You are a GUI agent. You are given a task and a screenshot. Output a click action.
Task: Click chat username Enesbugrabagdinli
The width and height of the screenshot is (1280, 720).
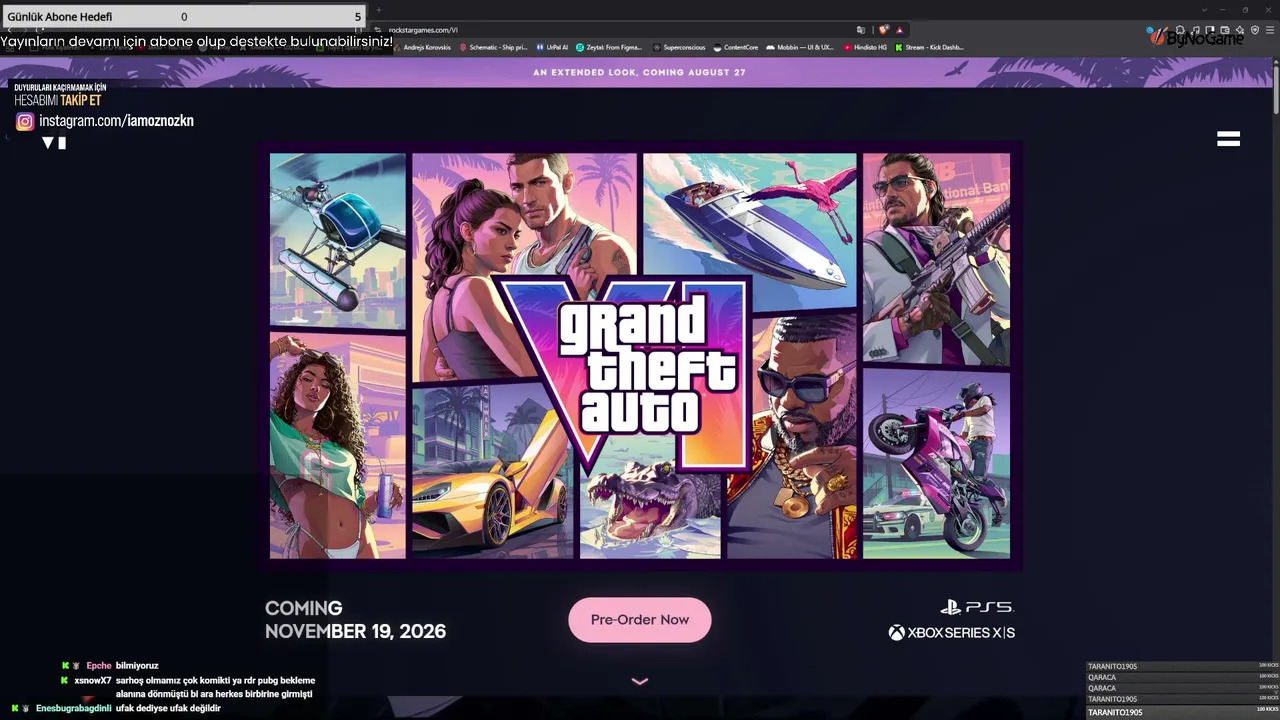coord(74,709)
